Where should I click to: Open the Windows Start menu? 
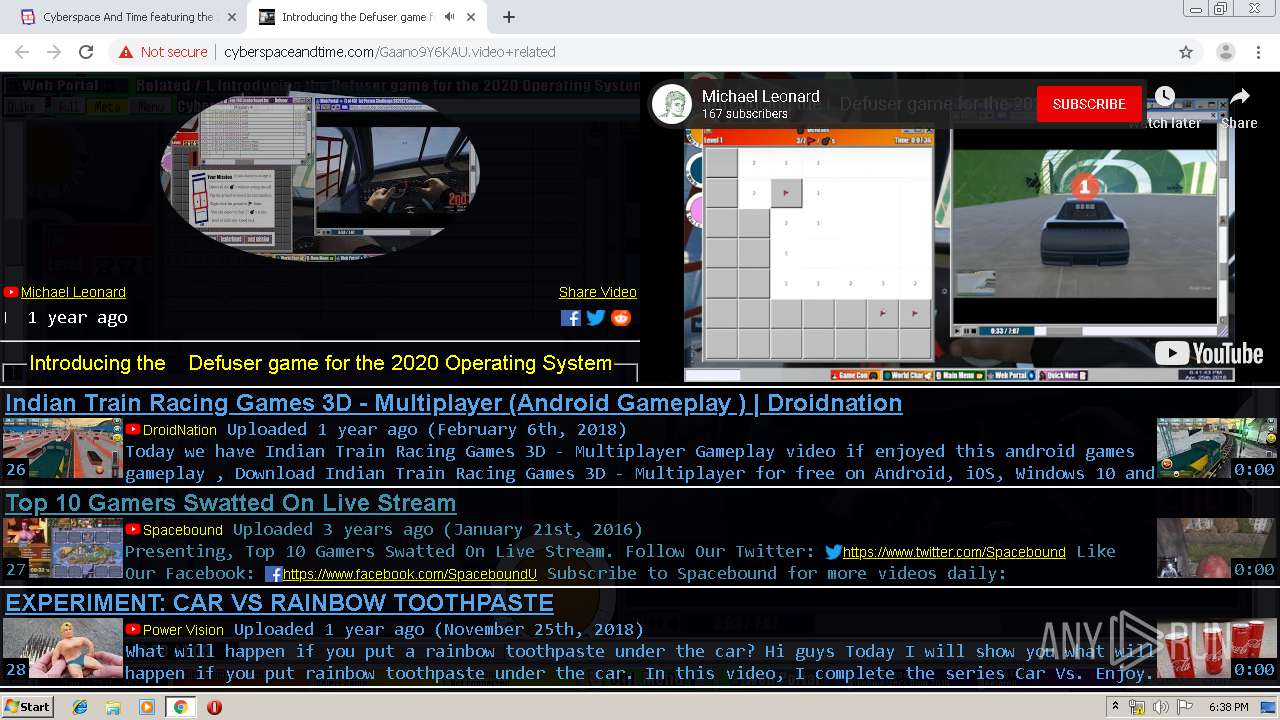coord(28,706)
